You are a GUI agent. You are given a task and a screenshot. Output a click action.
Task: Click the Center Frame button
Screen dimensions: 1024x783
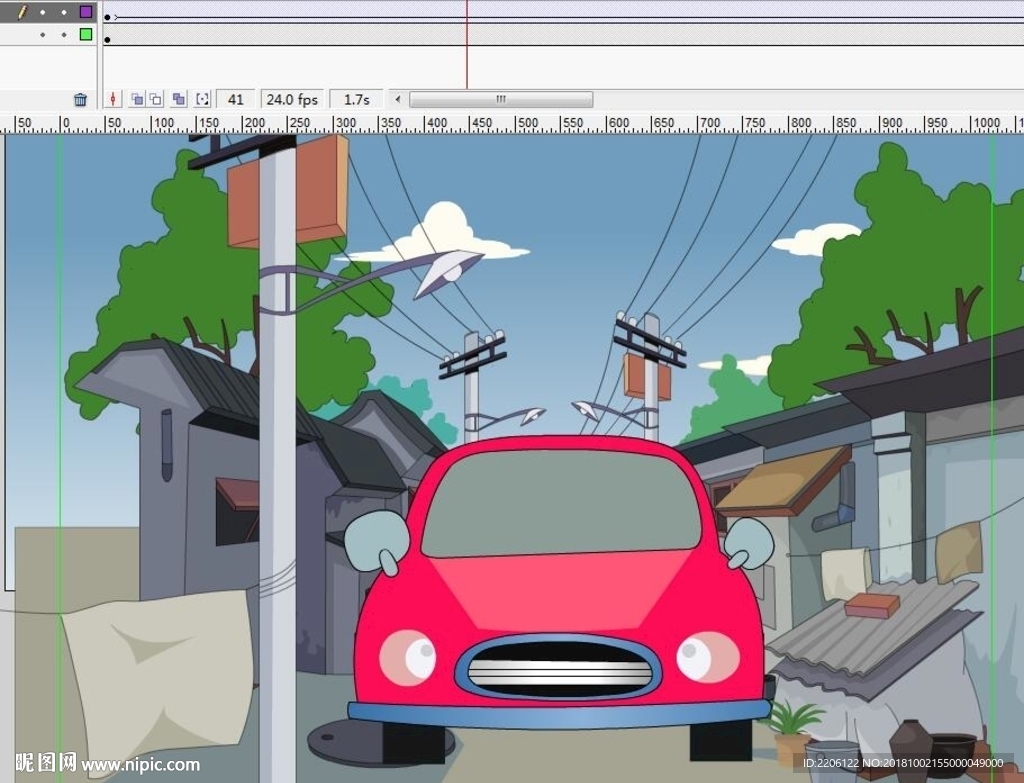(113, 99)
